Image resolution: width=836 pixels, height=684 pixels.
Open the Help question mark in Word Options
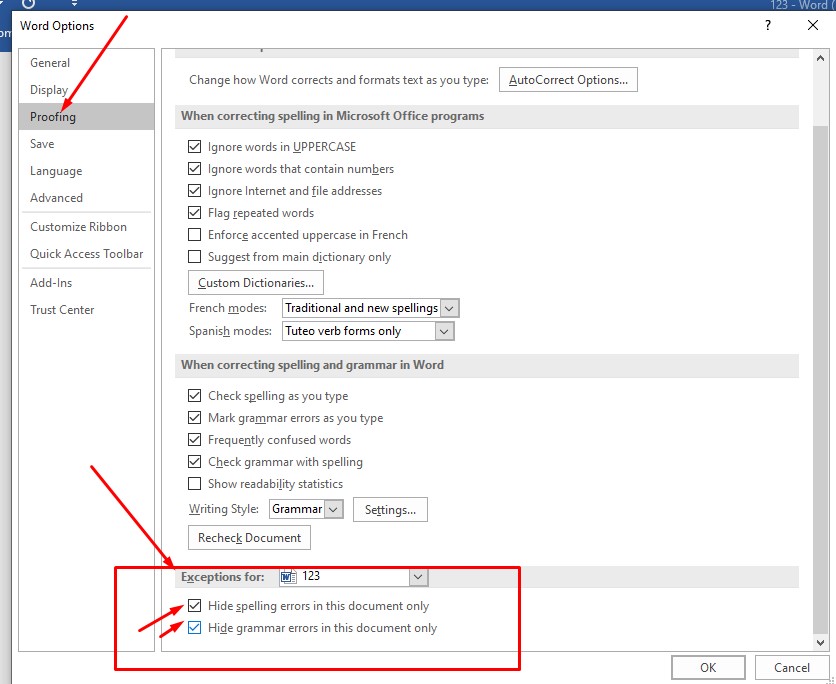768,25
